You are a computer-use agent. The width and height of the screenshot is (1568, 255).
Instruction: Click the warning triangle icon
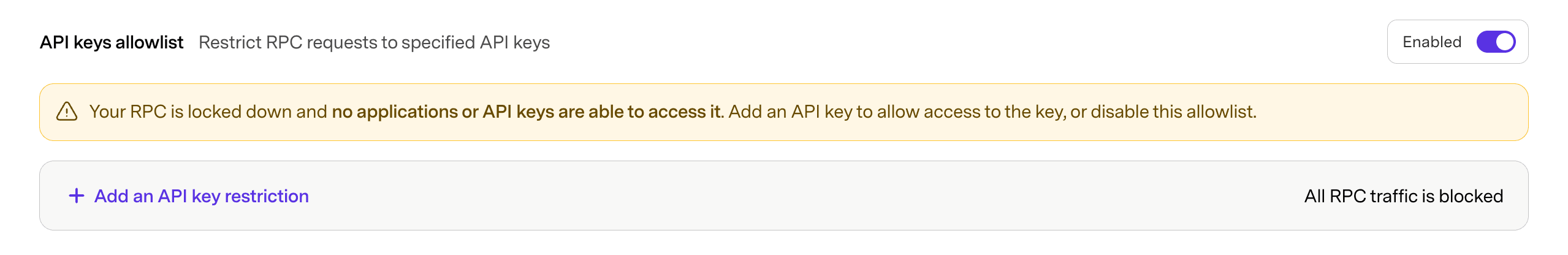tap(67, 112)
